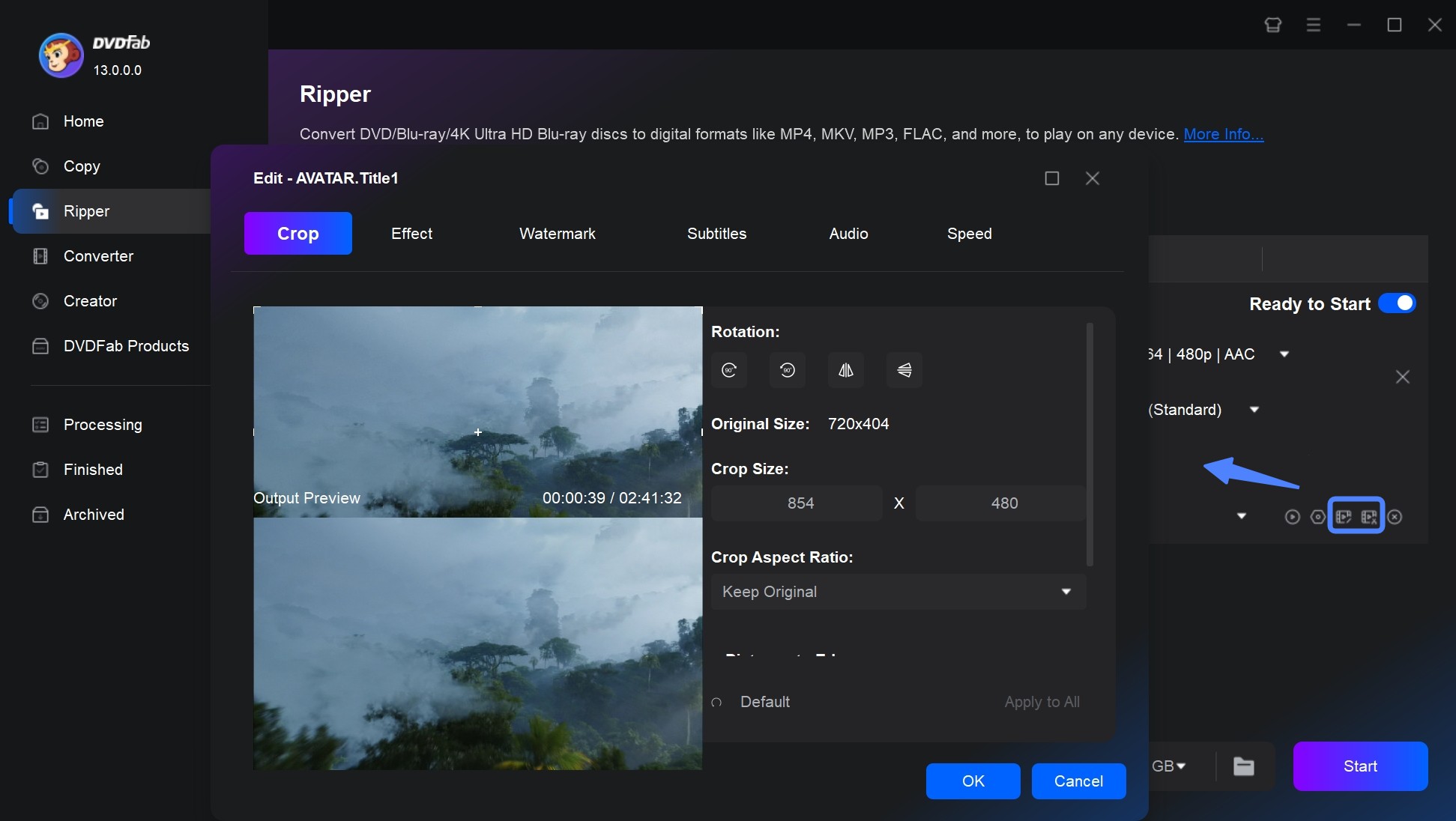The width and height of the screenshot is (1456, 821).
Task: Click the rotate clockwise icon
Action: point(730,370)
